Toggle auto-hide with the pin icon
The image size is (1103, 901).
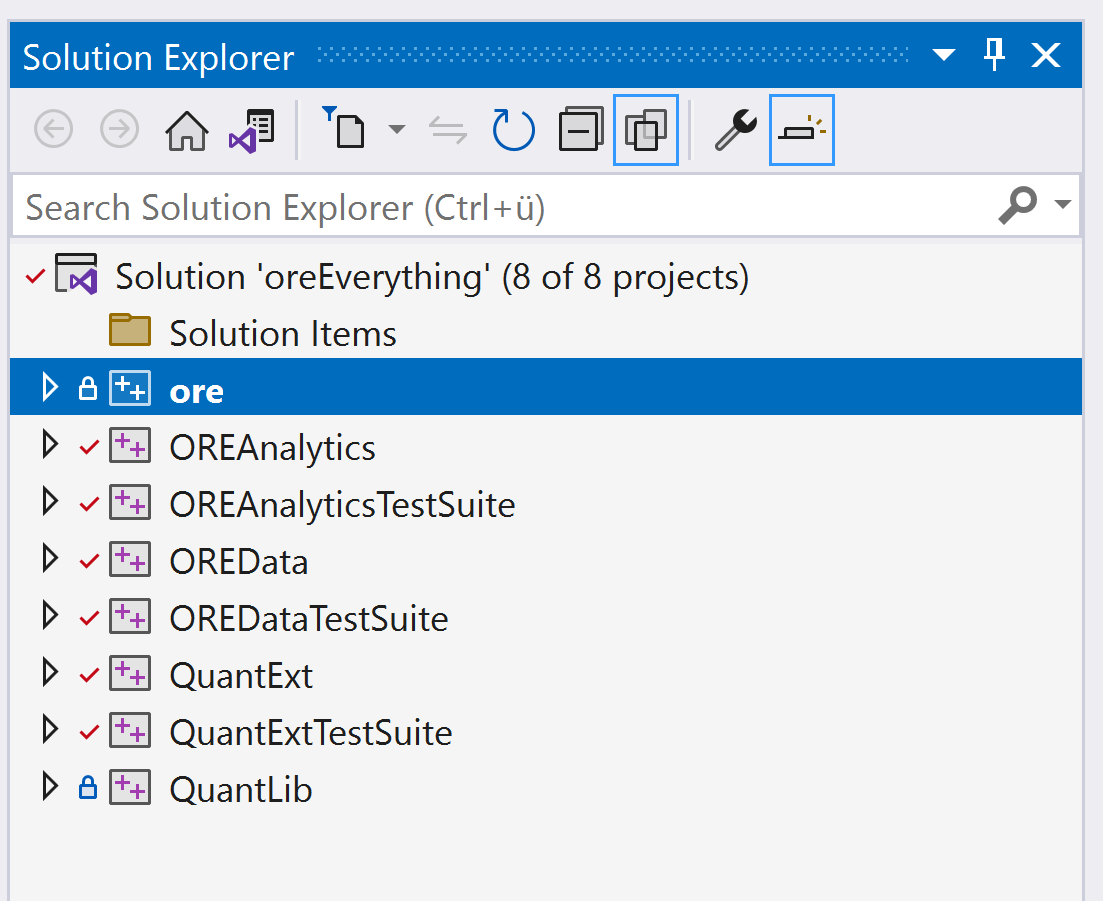(994, 55)
